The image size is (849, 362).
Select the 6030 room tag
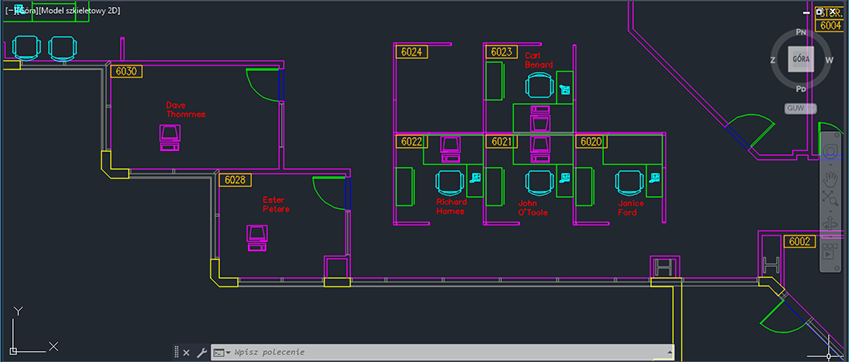tap(127, 71)
